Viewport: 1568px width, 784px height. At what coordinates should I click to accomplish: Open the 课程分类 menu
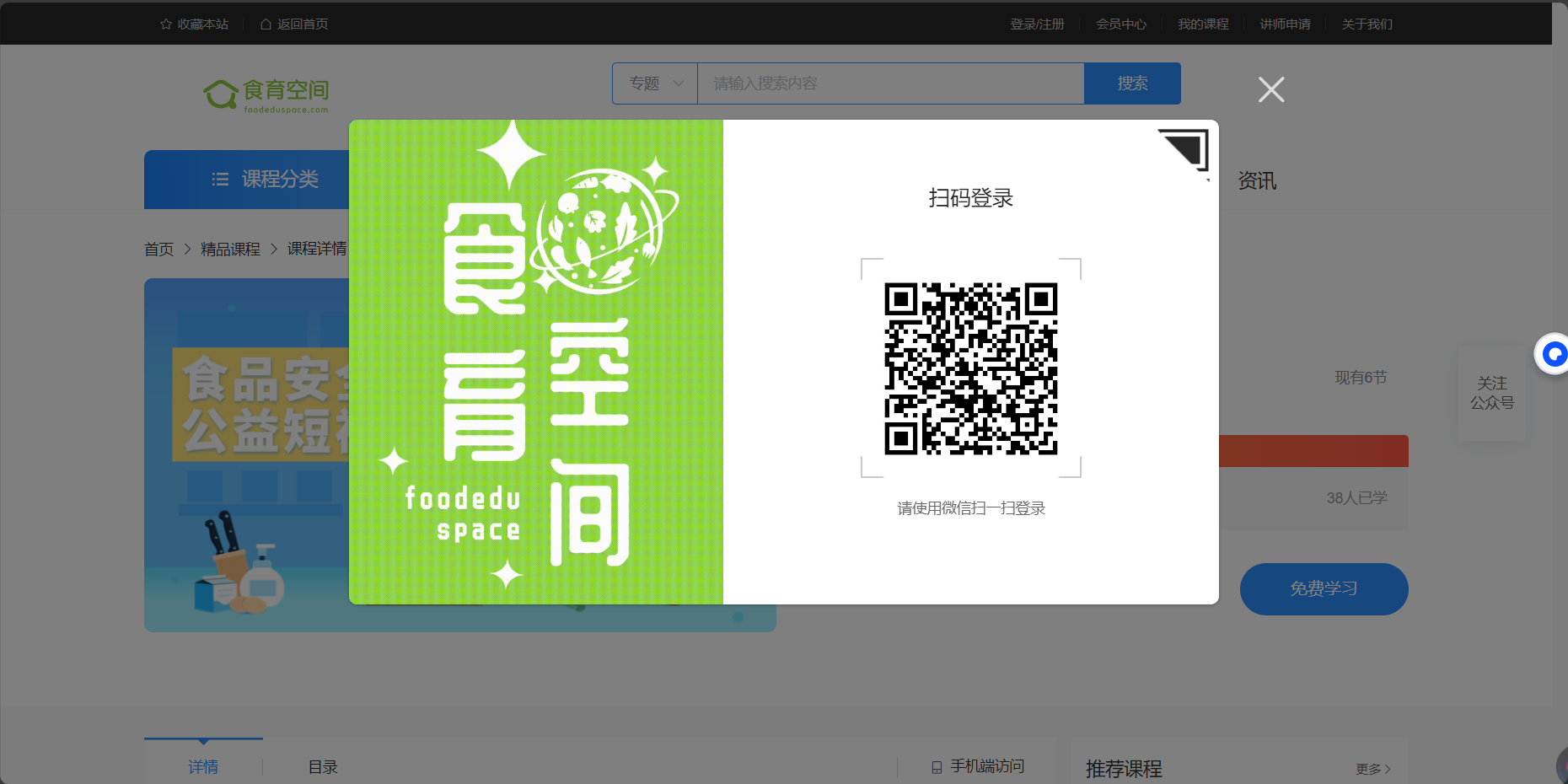[247, 180]
